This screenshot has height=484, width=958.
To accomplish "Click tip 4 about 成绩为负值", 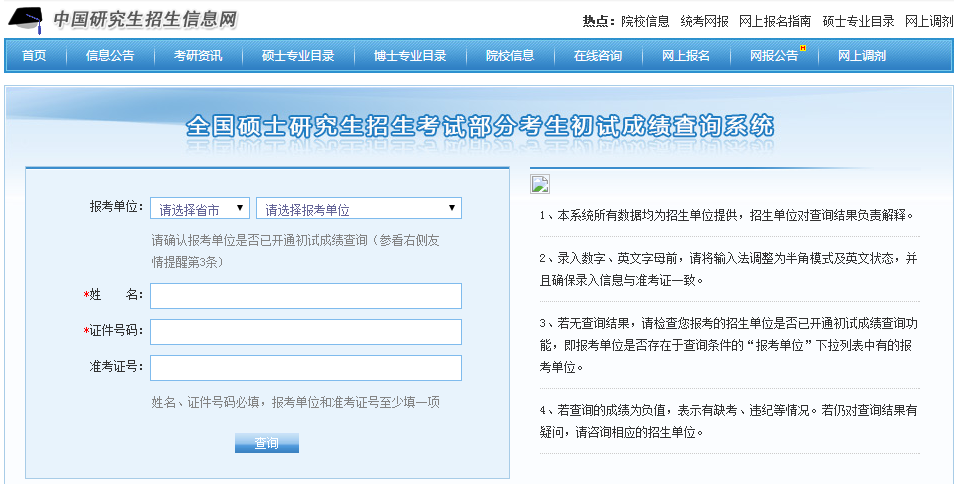I will pyautogui.click(x=728, y=421).
